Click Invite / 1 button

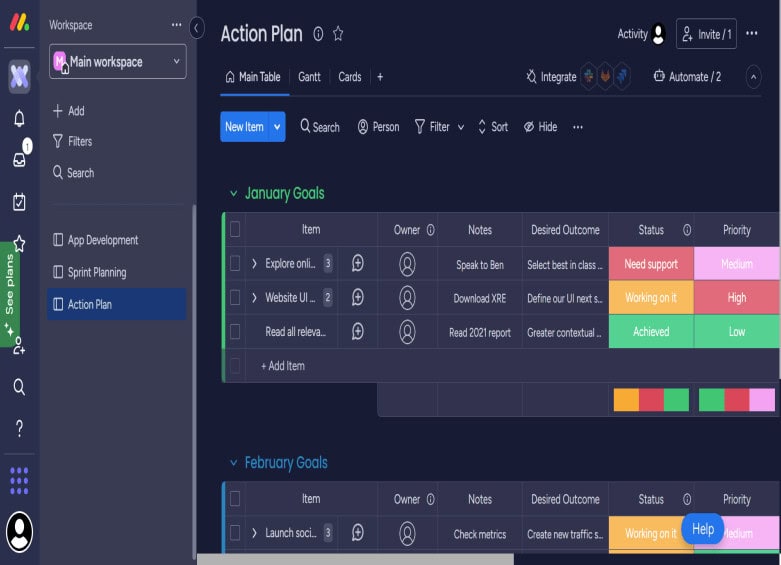[x=706, y=34]
